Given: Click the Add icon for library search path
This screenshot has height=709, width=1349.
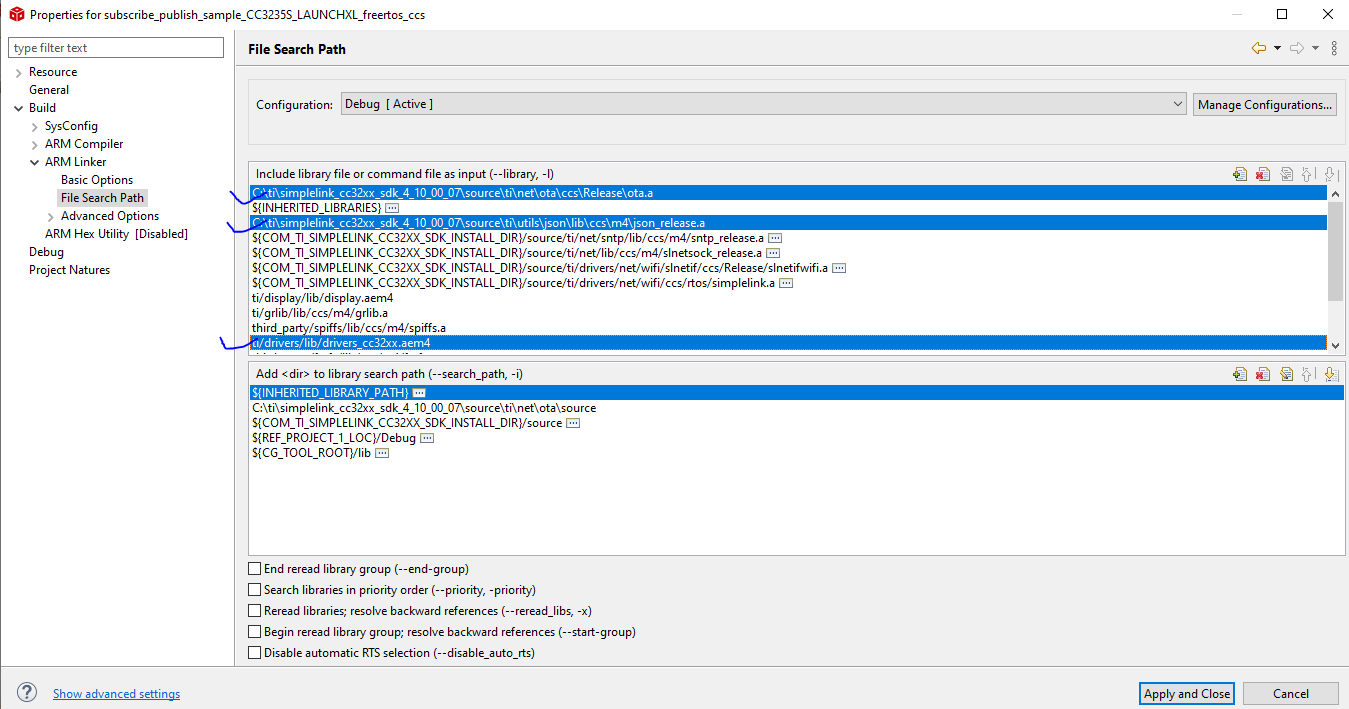Looking at the screenshot, I should coord(1240,374).
